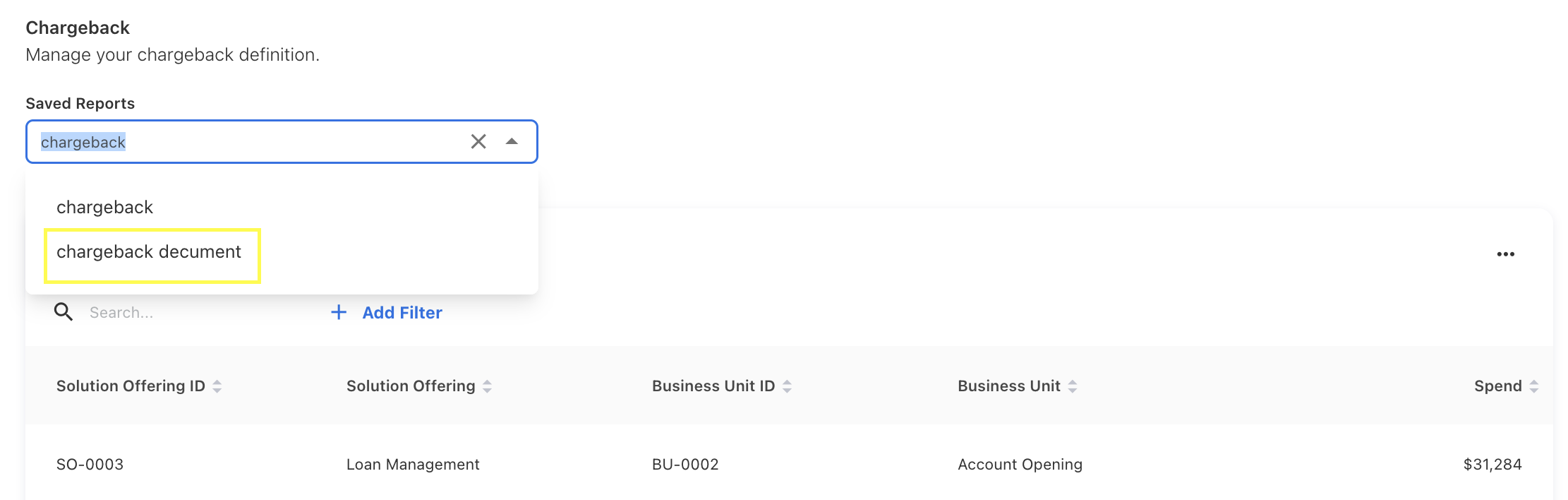Image resolution: width=1568 pixels, height=500 pixels.
Task: Sort the Spend column arrows
Action: (x=1533, y=386)
